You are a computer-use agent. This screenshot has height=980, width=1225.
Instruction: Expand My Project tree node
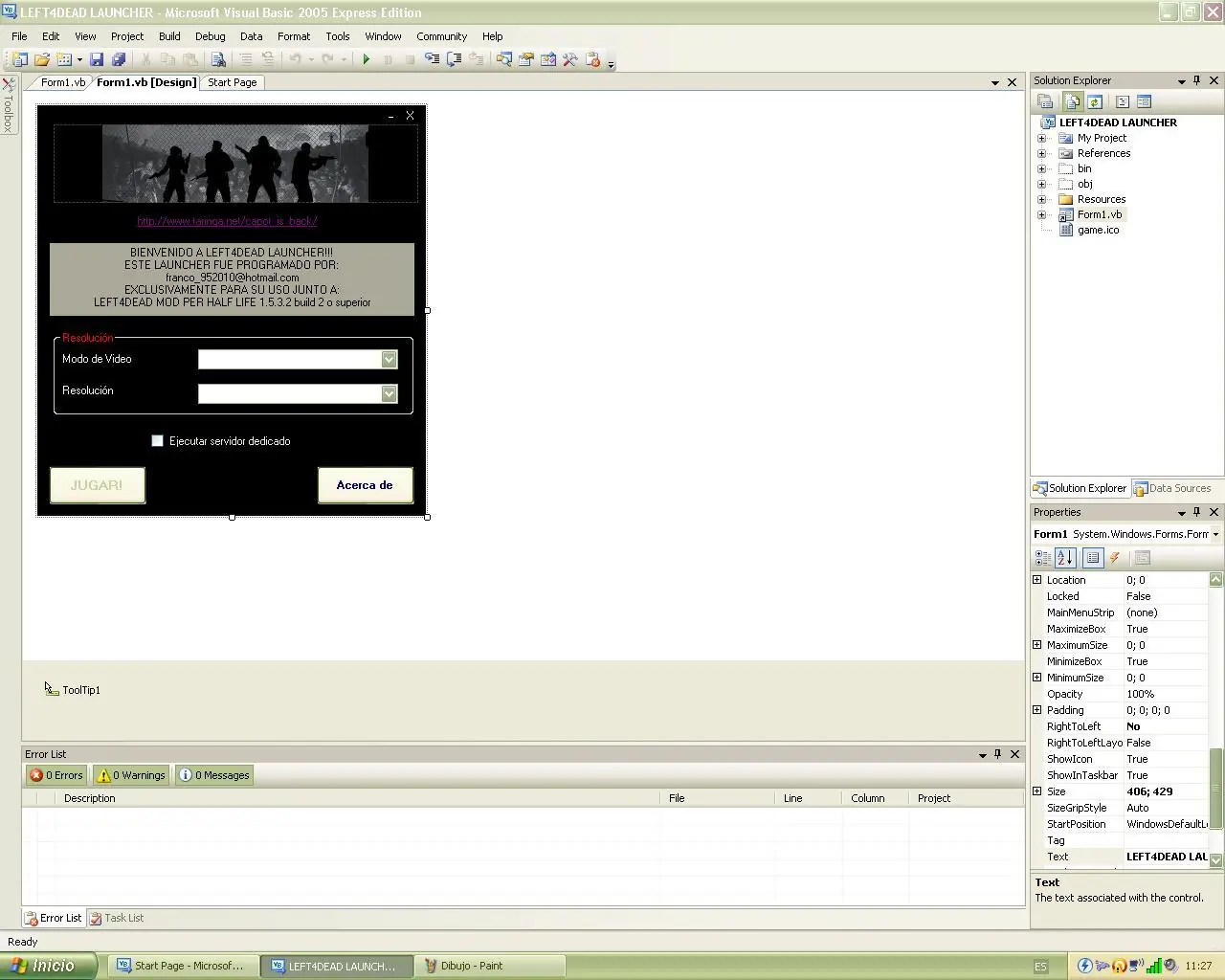[1042, 138]
